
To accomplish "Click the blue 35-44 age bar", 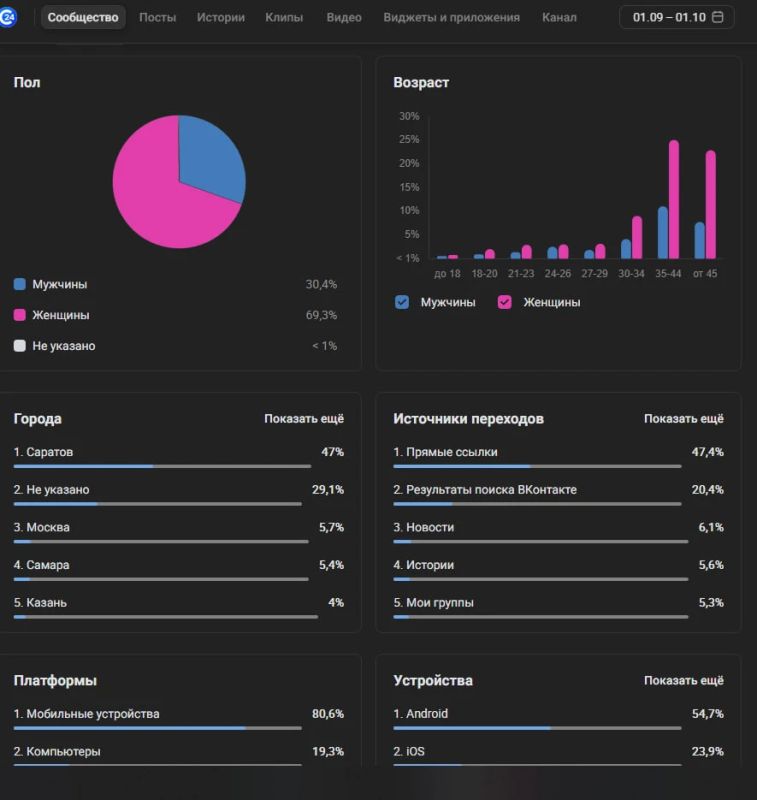I will 663,232.
